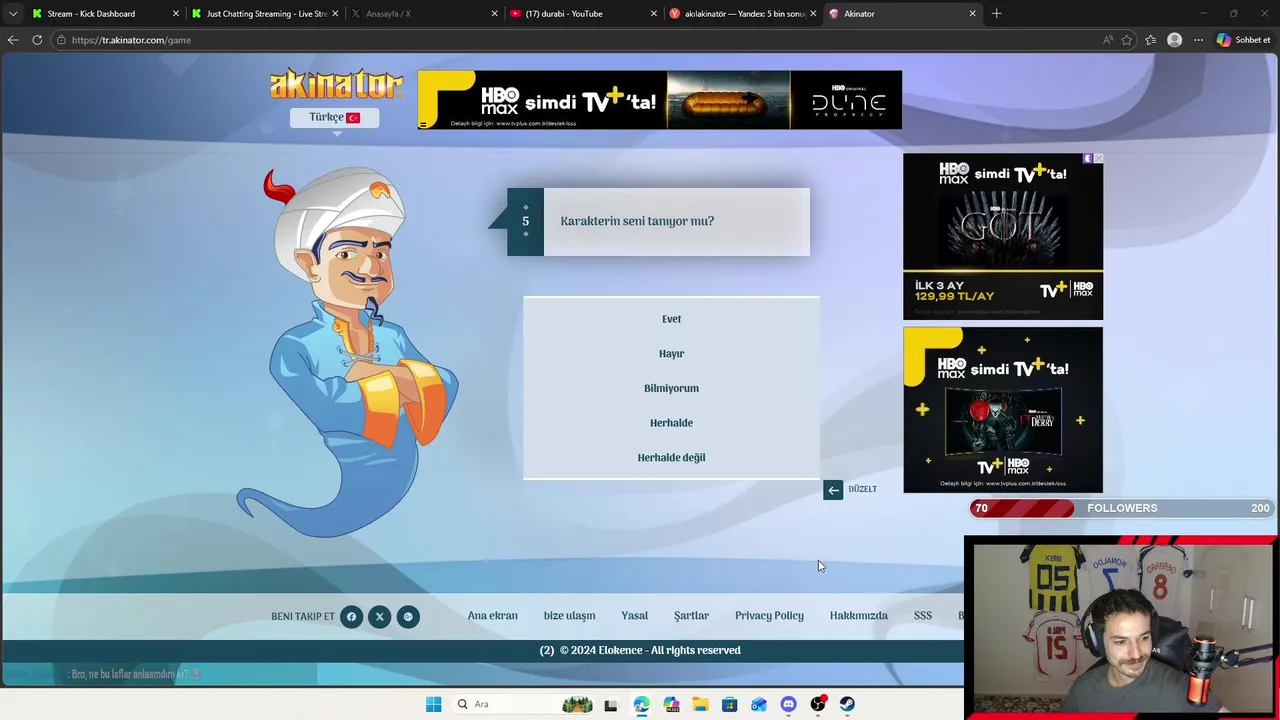Choose the Bilmiyorum answer
1280x720 pixels.
click(671, 388)
